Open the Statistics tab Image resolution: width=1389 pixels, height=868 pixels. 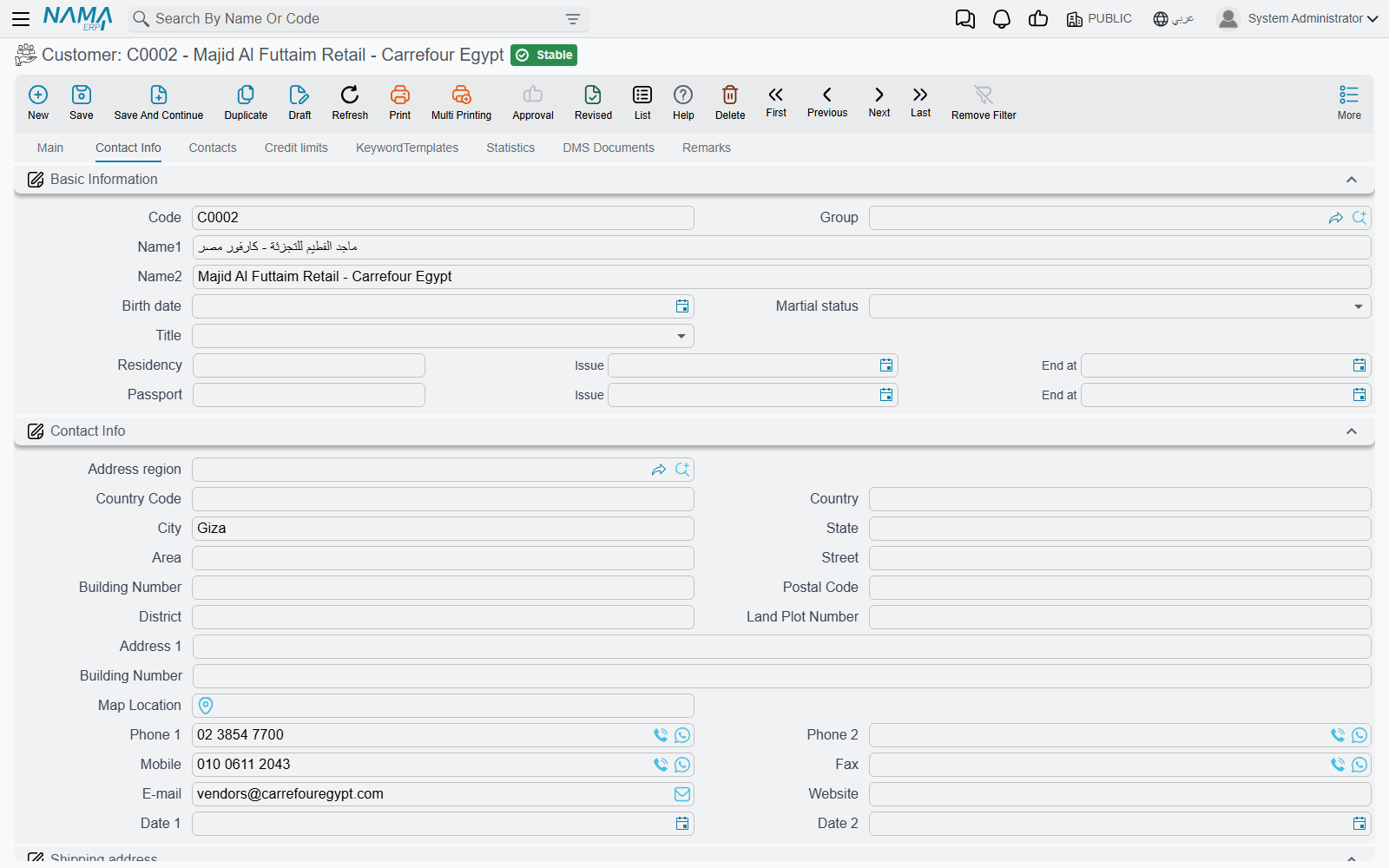click(x=510, y=148)
